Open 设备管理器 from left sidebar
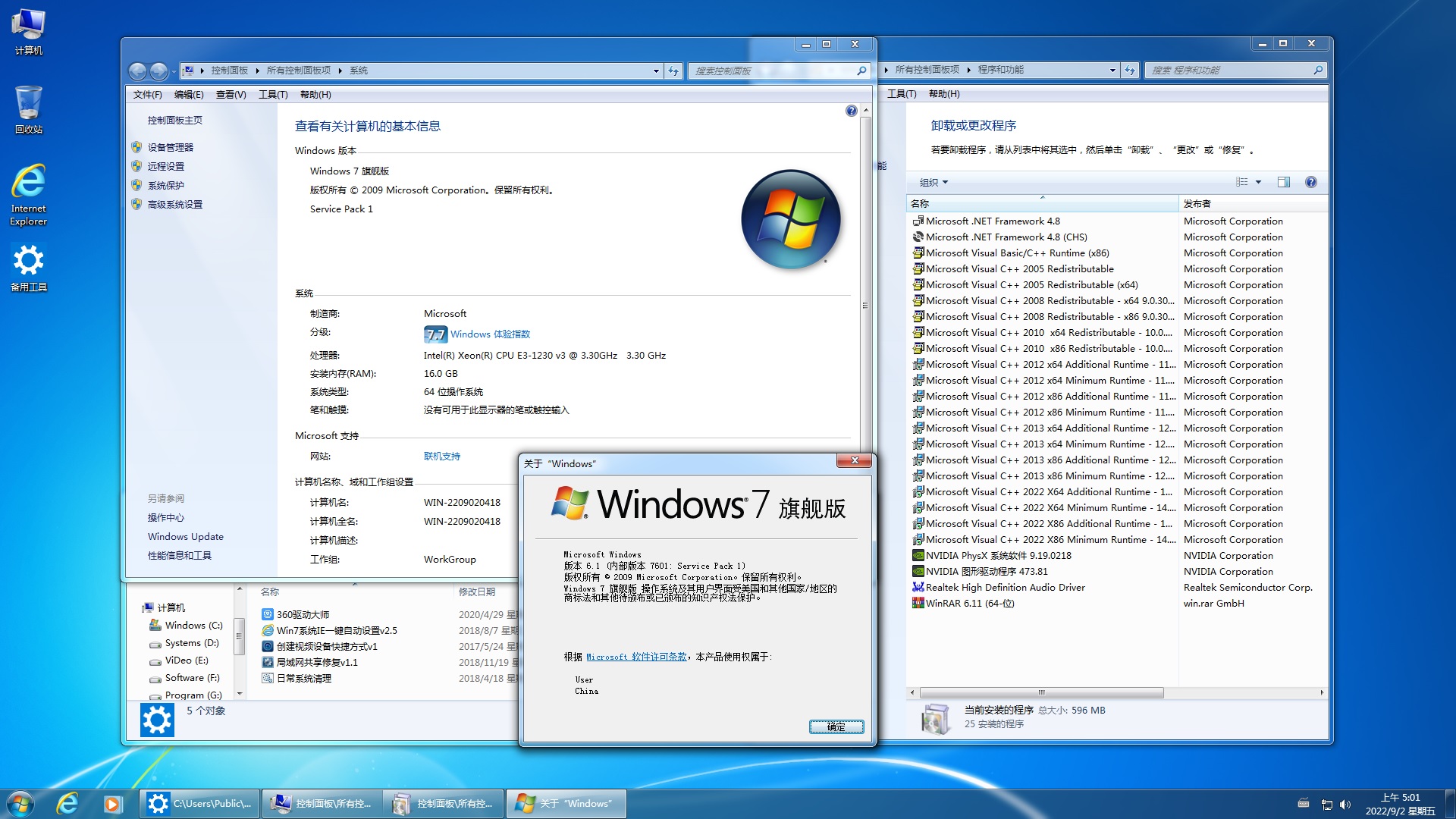 pos(170,147)
